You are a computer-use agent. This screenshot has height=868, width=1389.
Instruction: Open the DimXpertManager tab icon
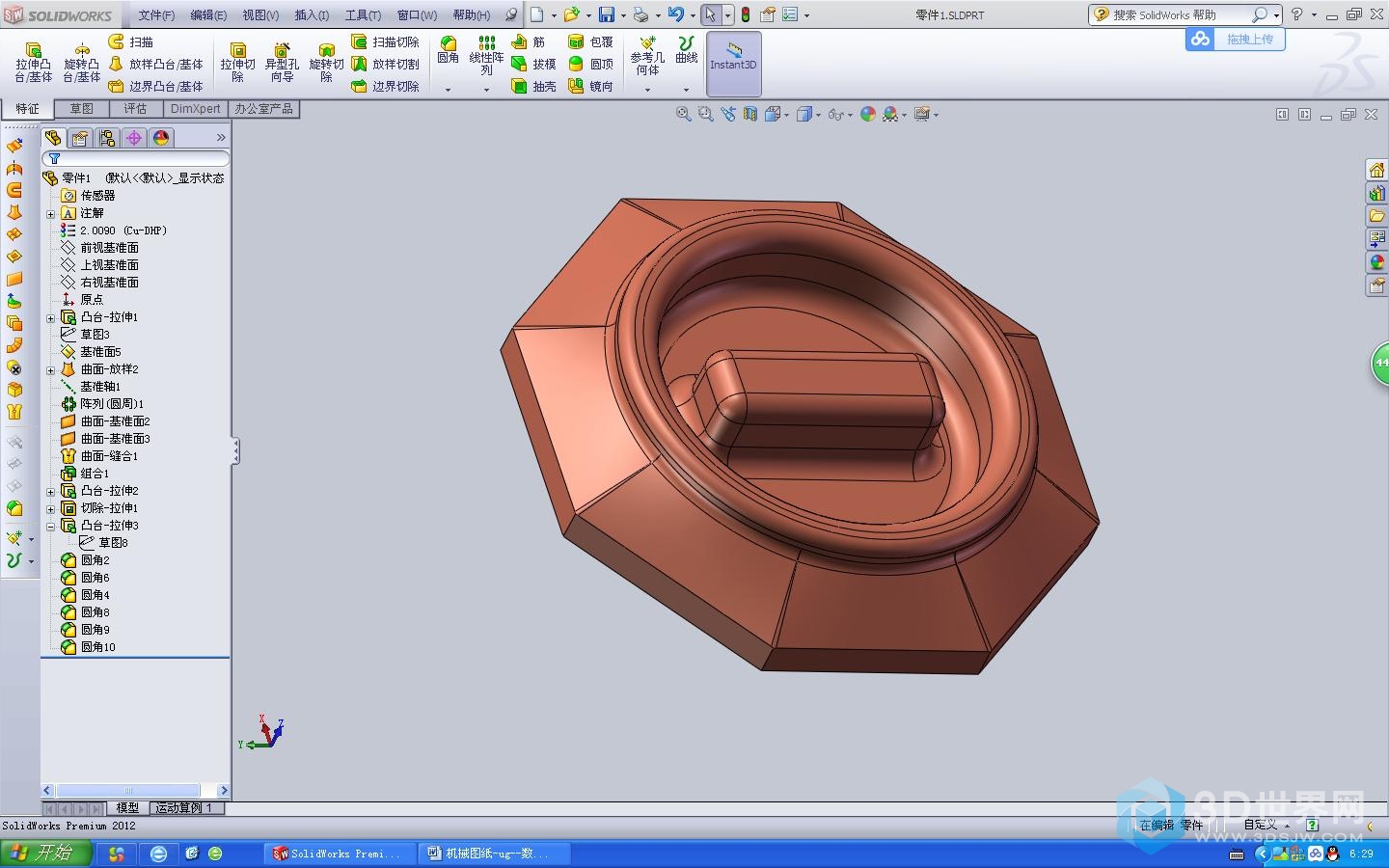[134, 138]
